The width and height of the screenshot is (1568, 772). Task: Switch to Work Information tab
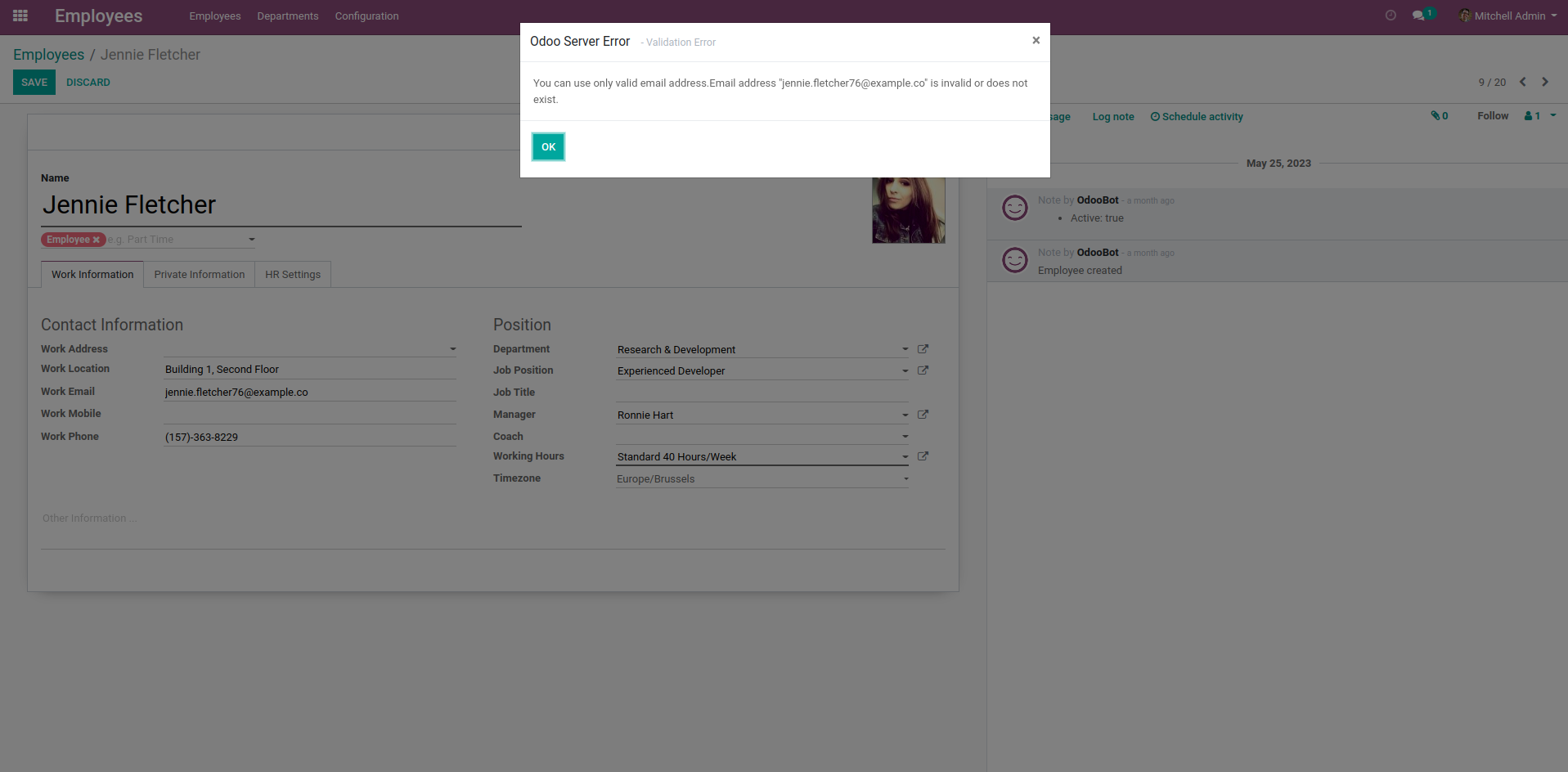point(92,275)
